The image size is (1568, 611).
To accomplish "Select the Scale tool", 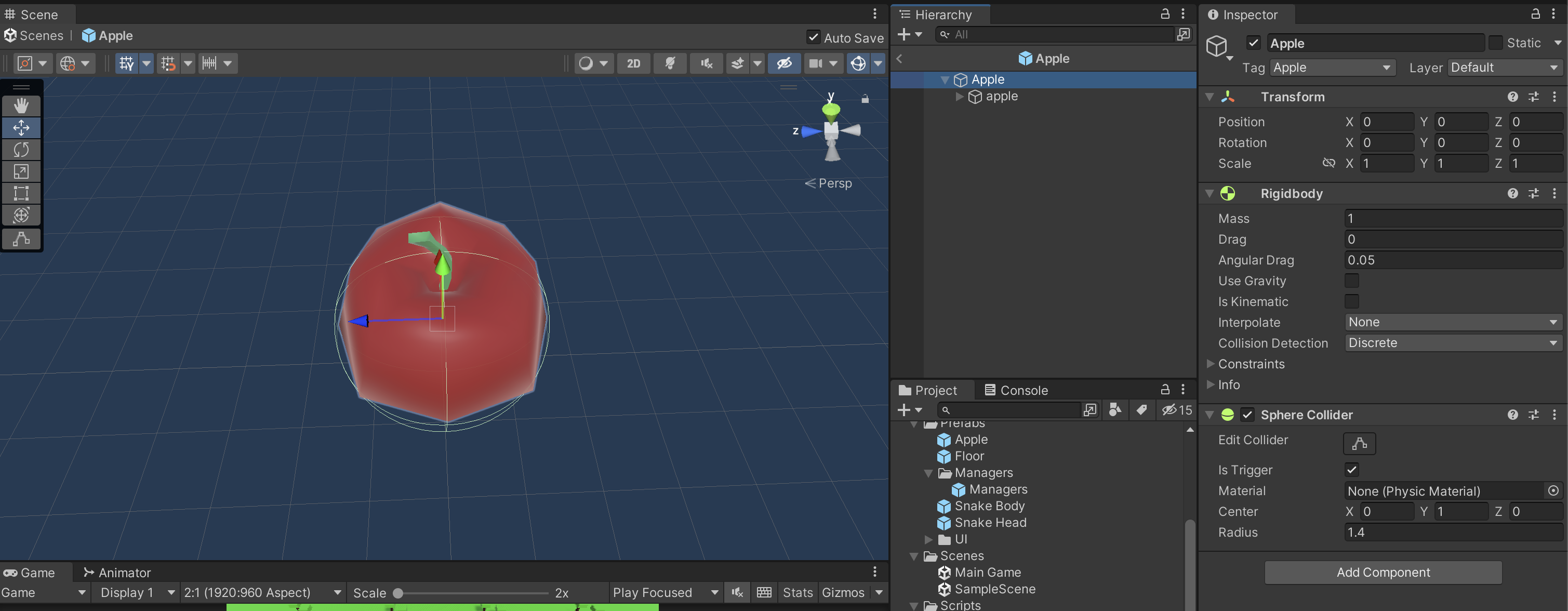I will coord(21,171).
